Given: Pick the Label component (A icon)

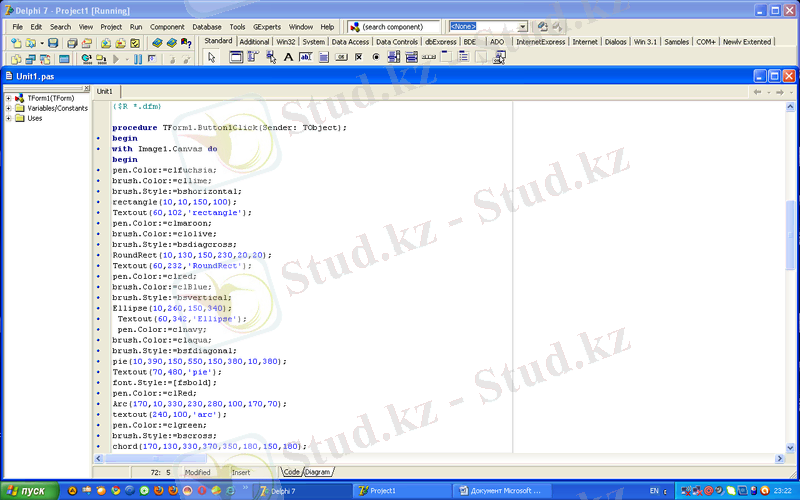Looking at the screenshot, I should coord(288,57).
